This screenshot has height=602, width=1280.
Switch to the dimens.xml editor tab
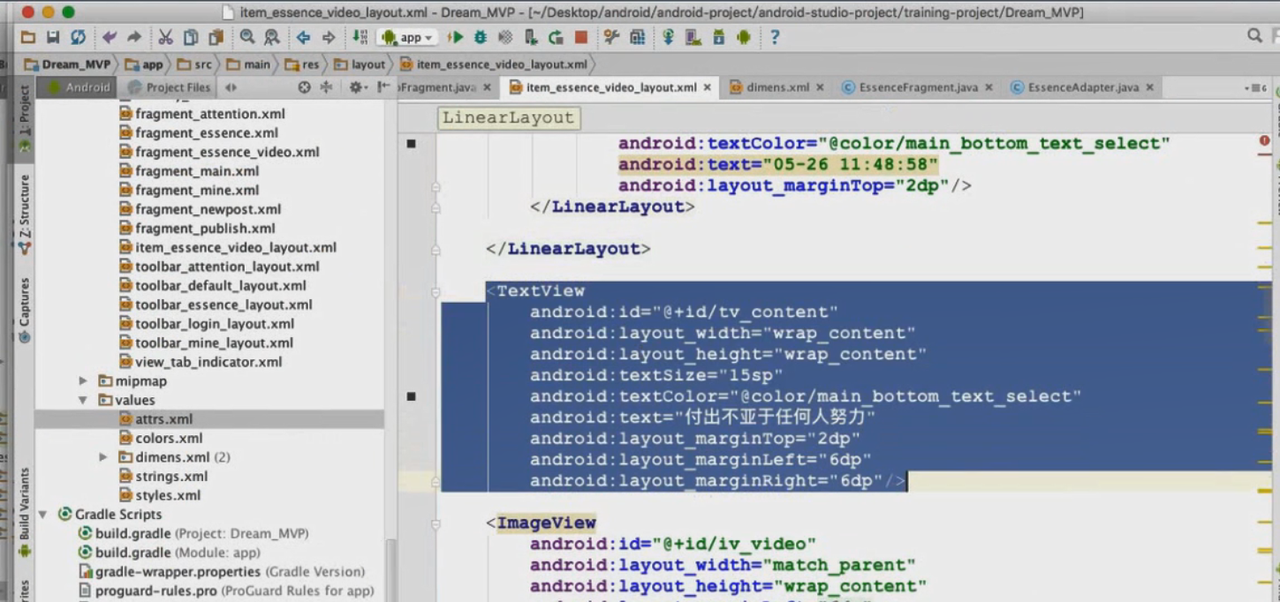pos(777,87)
